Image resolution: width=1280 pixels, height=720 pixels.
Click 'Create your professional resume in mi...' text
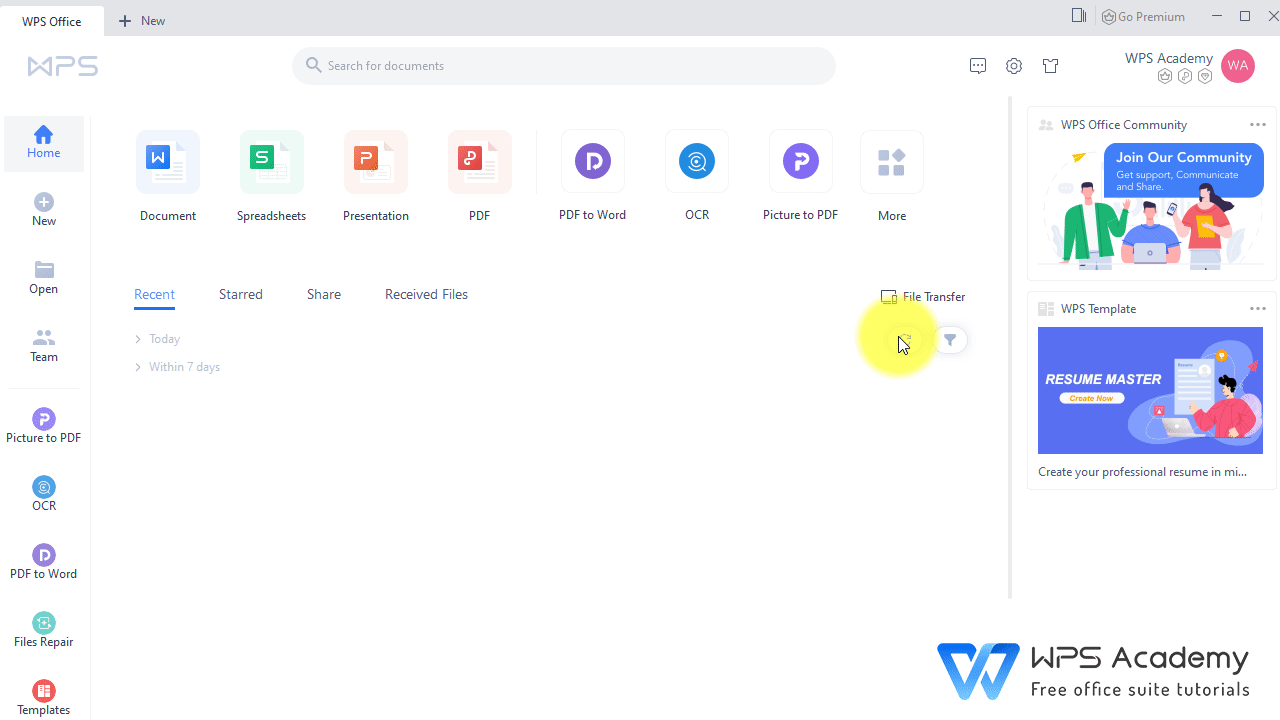click(1142, 472)
